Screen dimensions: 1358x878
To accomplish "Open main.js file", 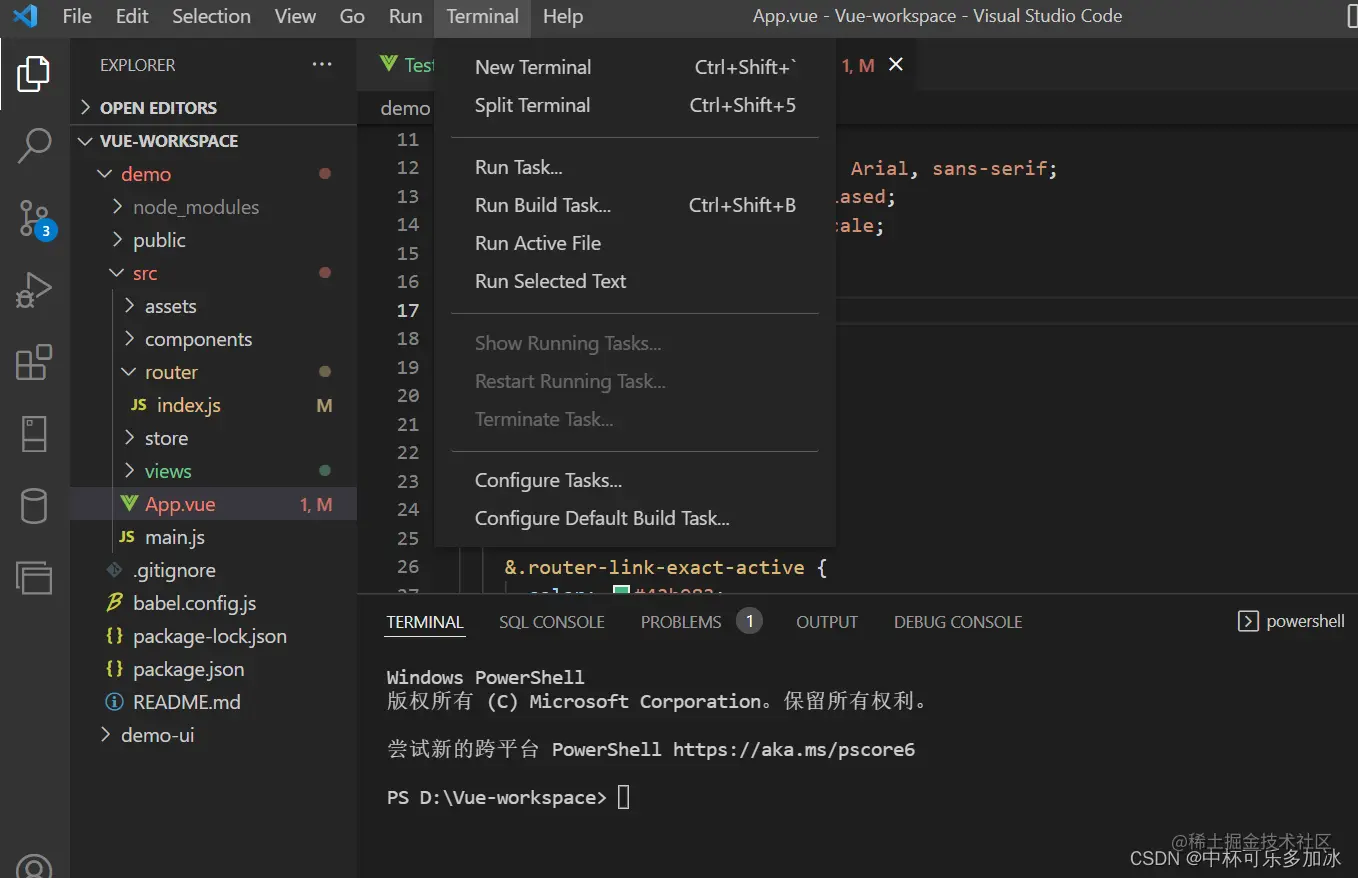I will click(x=175, y=537).
